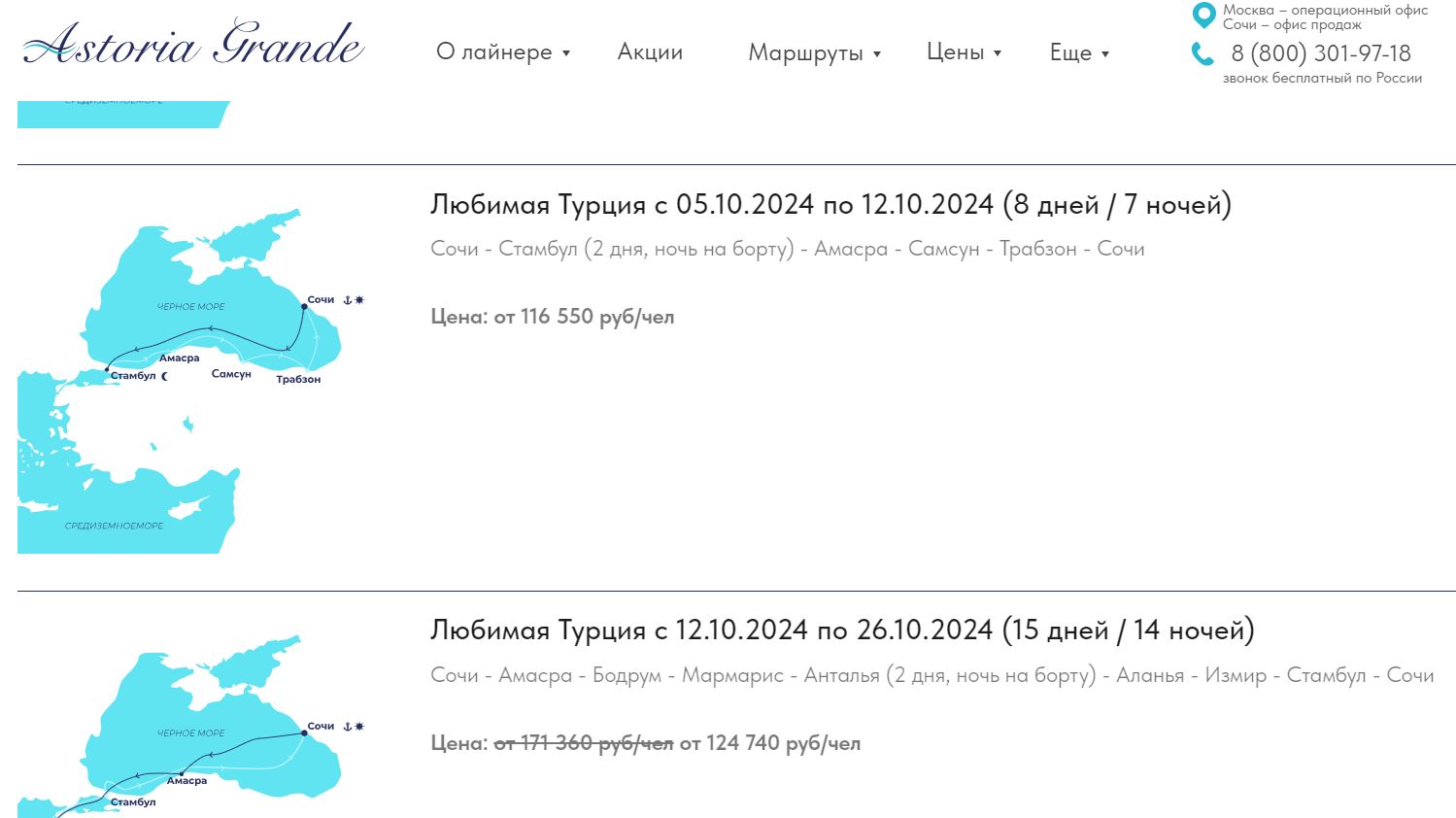The image size is (1456, 818).
Task: Open cruise Любимая Турция 12.10.2024 title
Action: pos(841,631)
